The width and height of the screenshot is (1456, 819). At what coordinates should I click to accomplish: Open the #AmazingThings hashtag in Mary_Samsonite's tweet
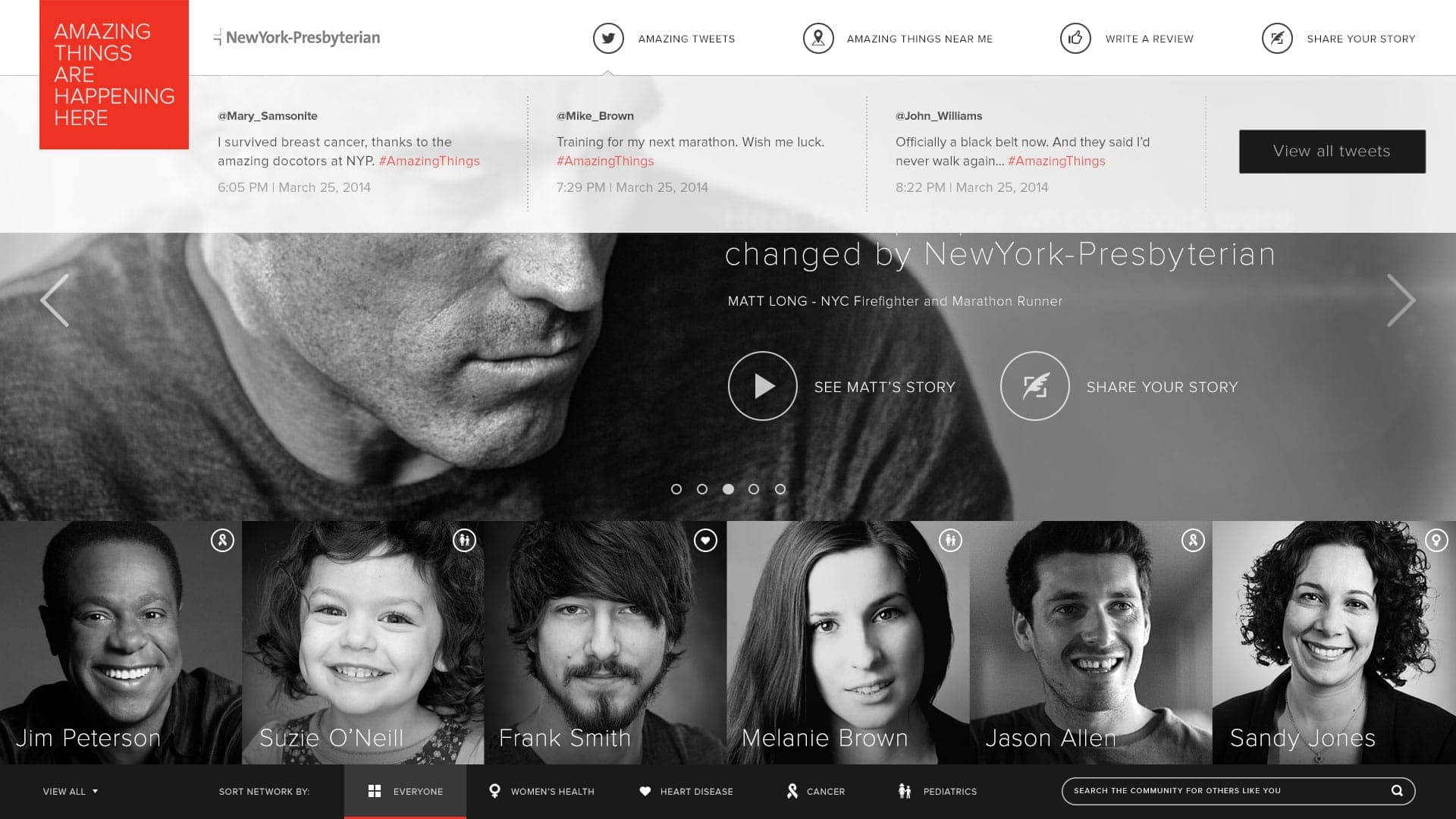pos(429,161)
